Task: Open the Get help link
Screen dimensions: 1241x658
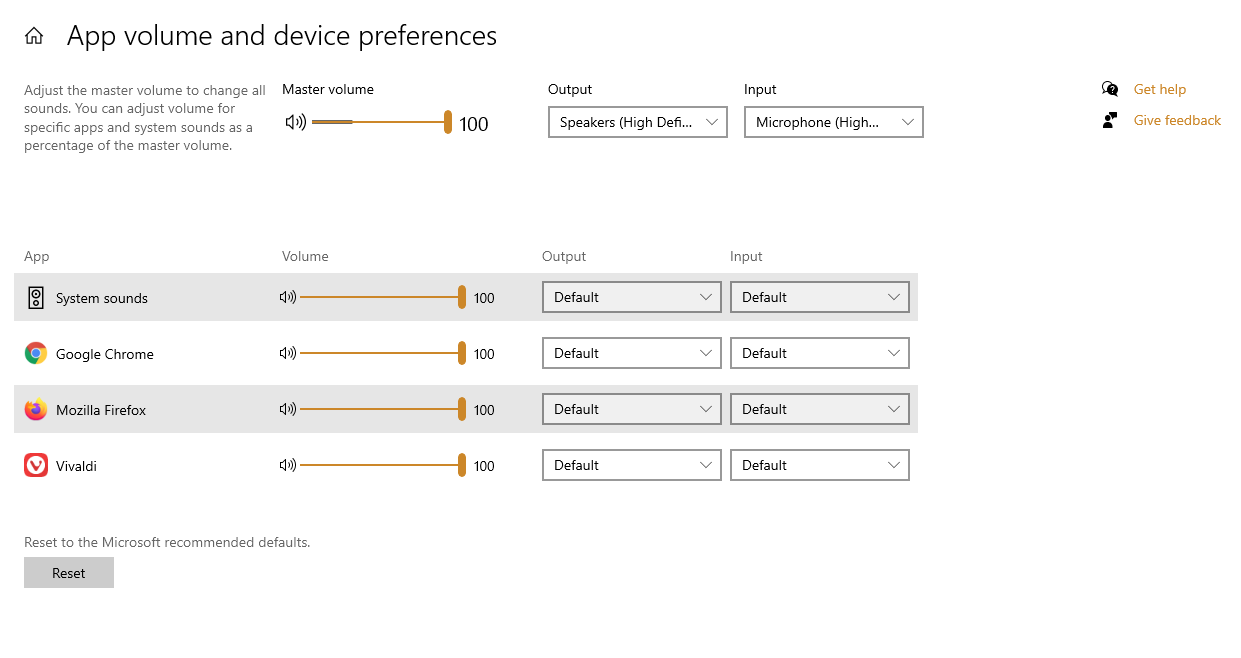Action: click(1159, 89)
